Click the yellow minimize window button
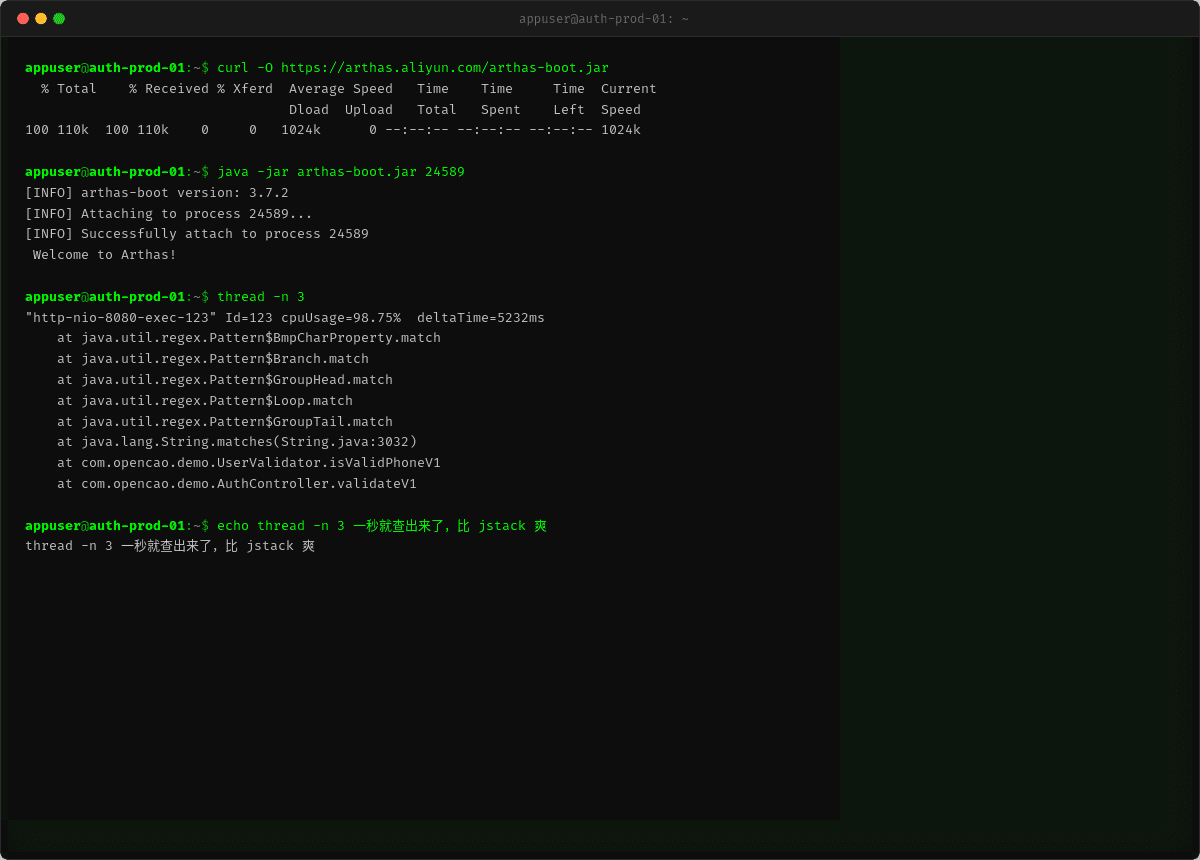Screen dimensions: 1200x860 pos(41,18)
